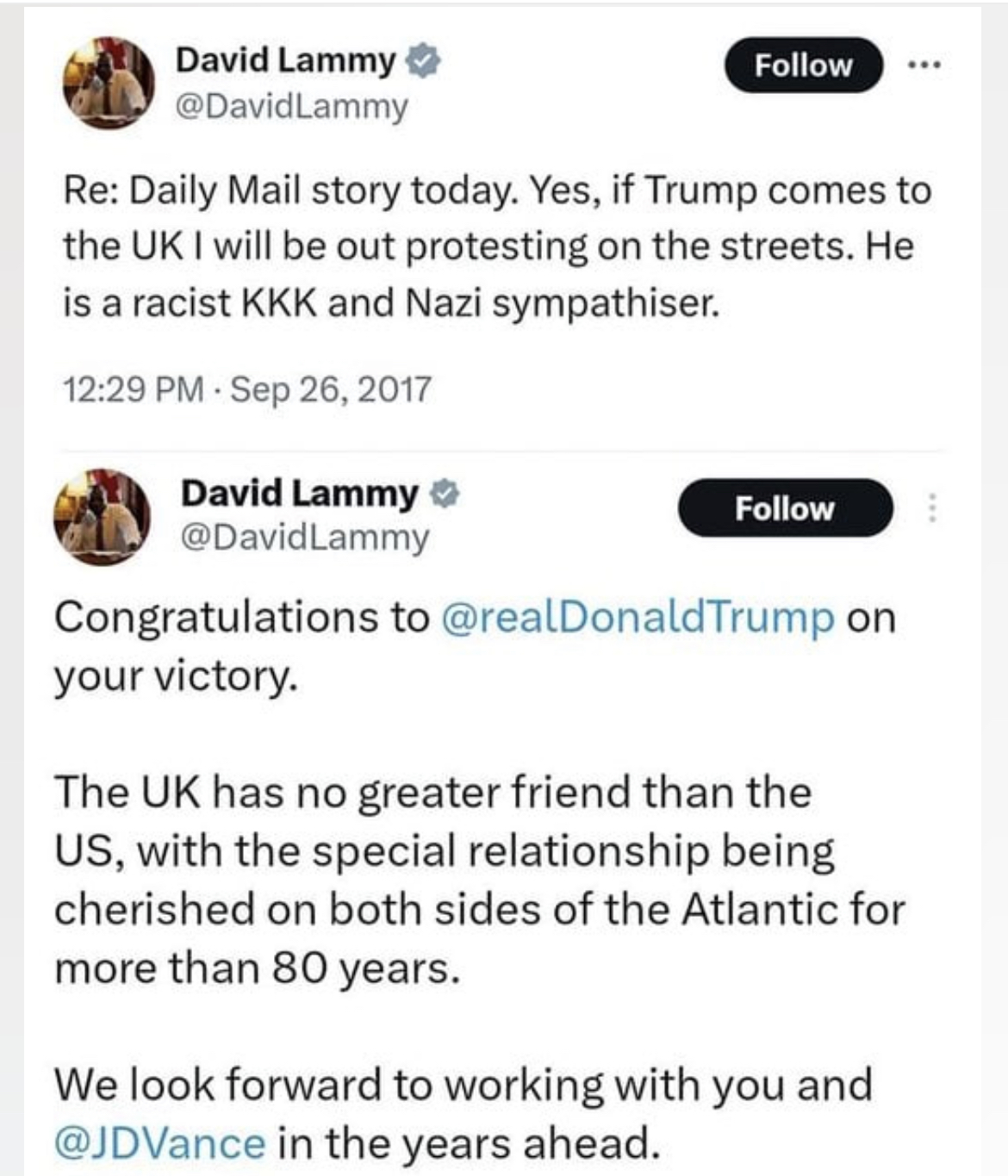Click the @DavidLammy handle on the second tweet
The width and height of the screenshot is (1008, 1176).
click(x=304, y=537)
